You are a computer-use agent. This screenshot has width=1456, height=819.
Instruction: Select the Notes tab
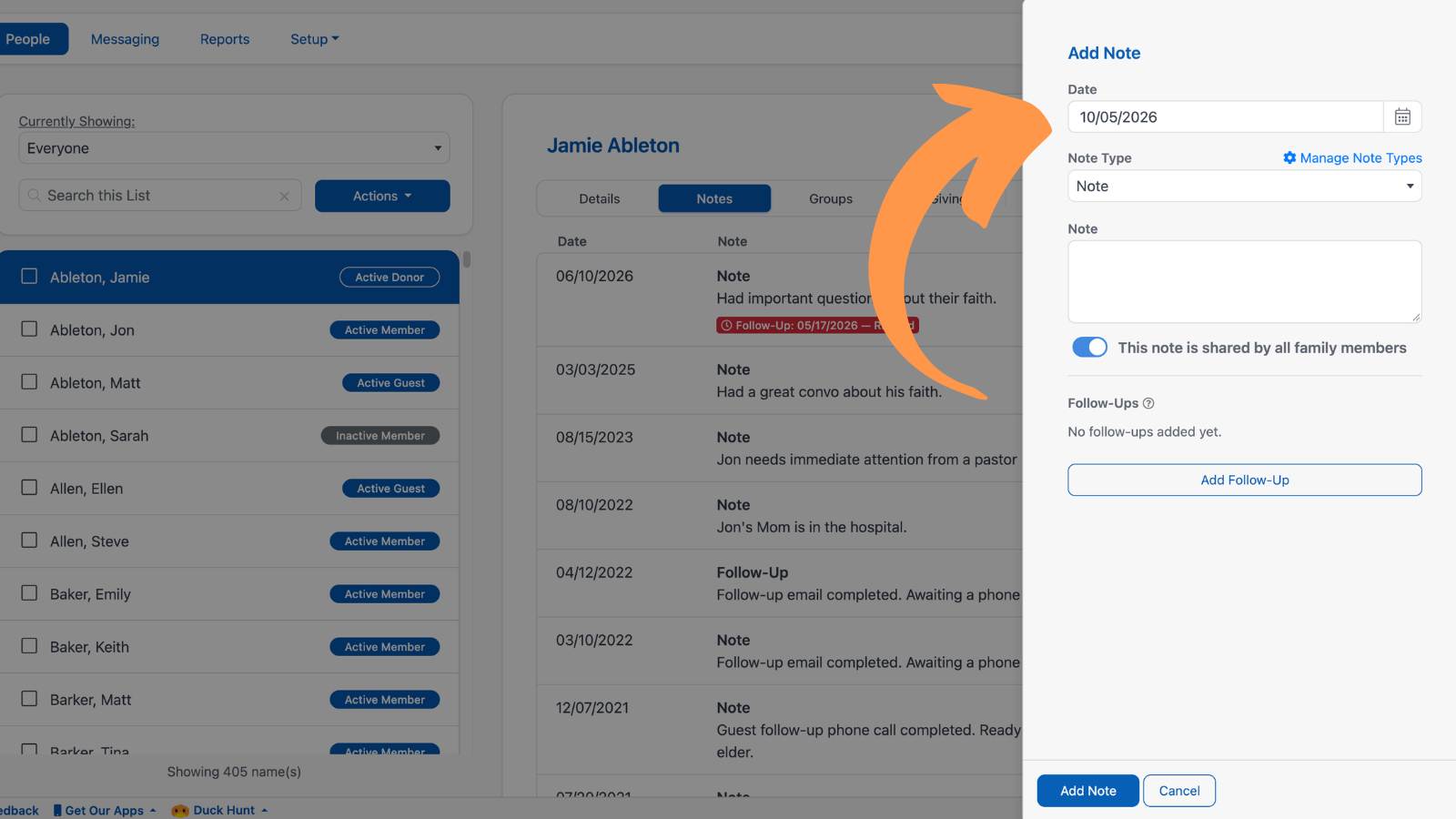pyautogui.click(x=714, y=198)
